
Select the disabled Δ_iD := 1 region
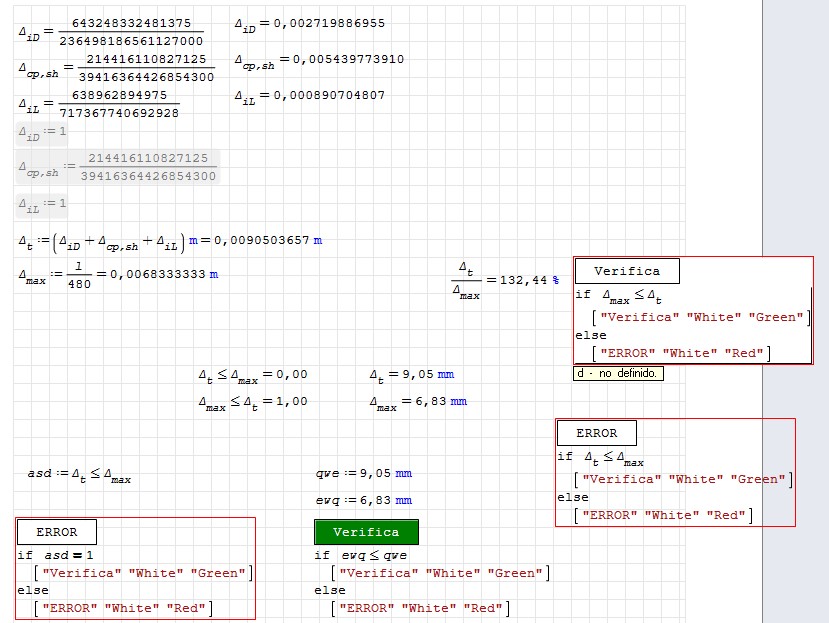[42, 132]
